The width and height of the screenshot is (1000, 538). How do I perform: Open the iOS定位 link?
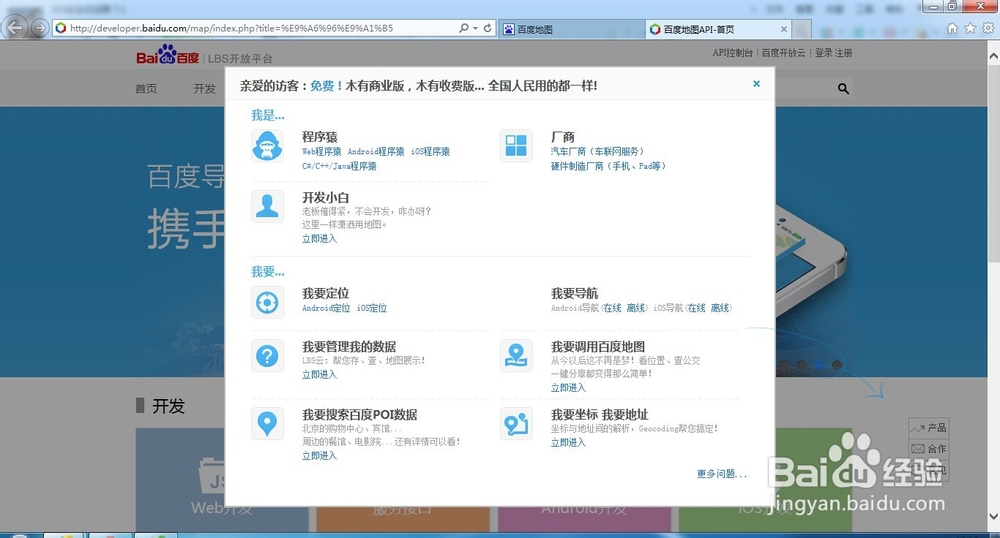[x=372, y=308]
